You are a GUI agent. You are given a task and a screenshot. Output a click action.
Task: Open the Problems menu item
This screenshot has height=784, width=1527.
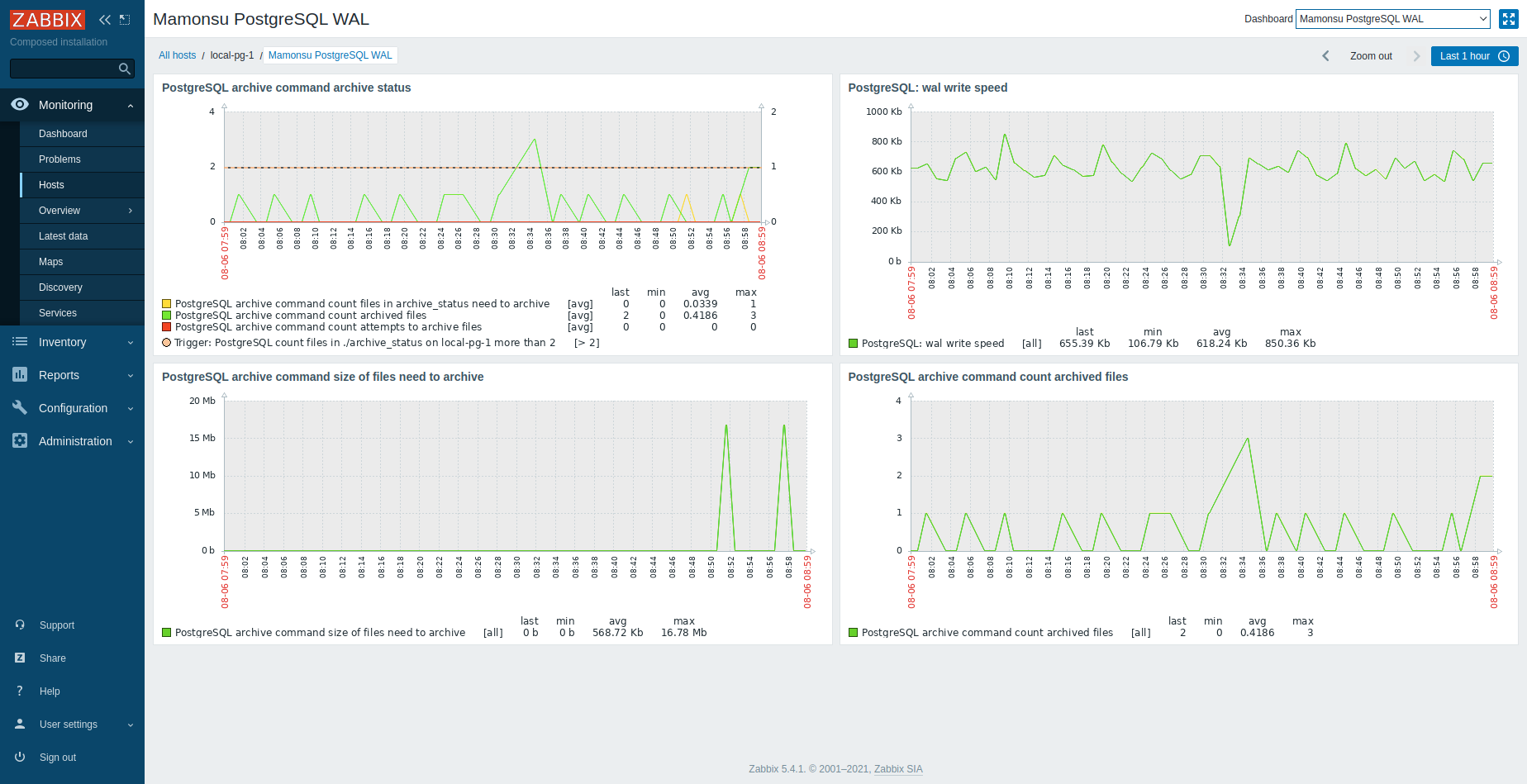[82, 159]
